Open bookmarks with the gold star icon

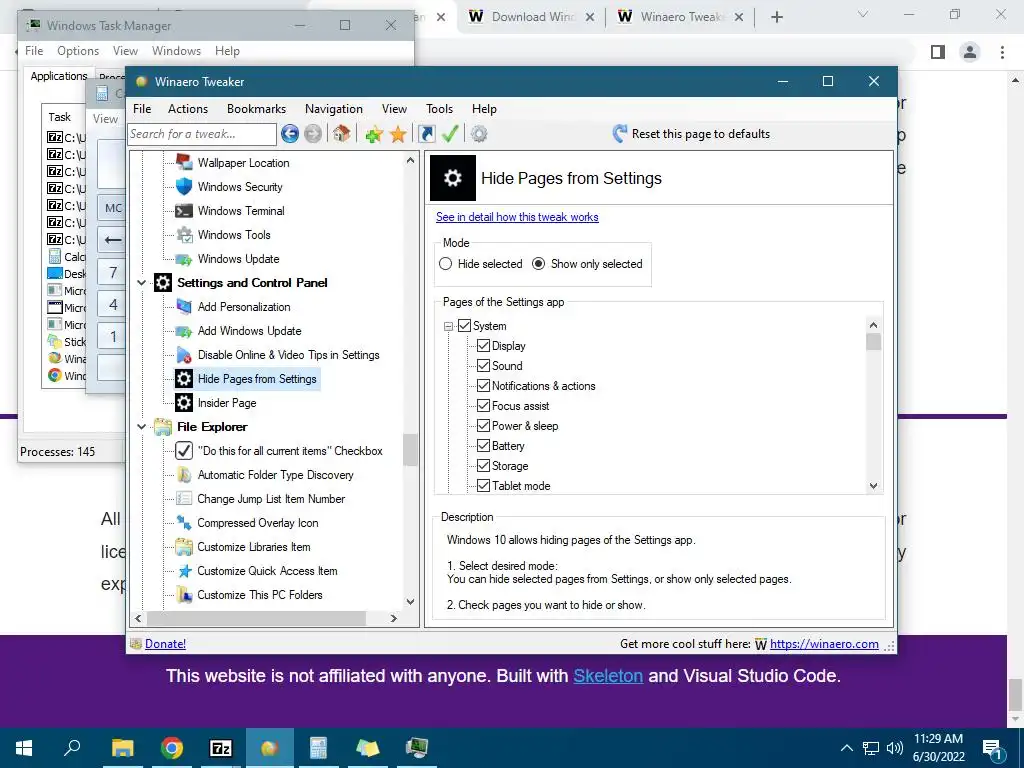[398, 135]
